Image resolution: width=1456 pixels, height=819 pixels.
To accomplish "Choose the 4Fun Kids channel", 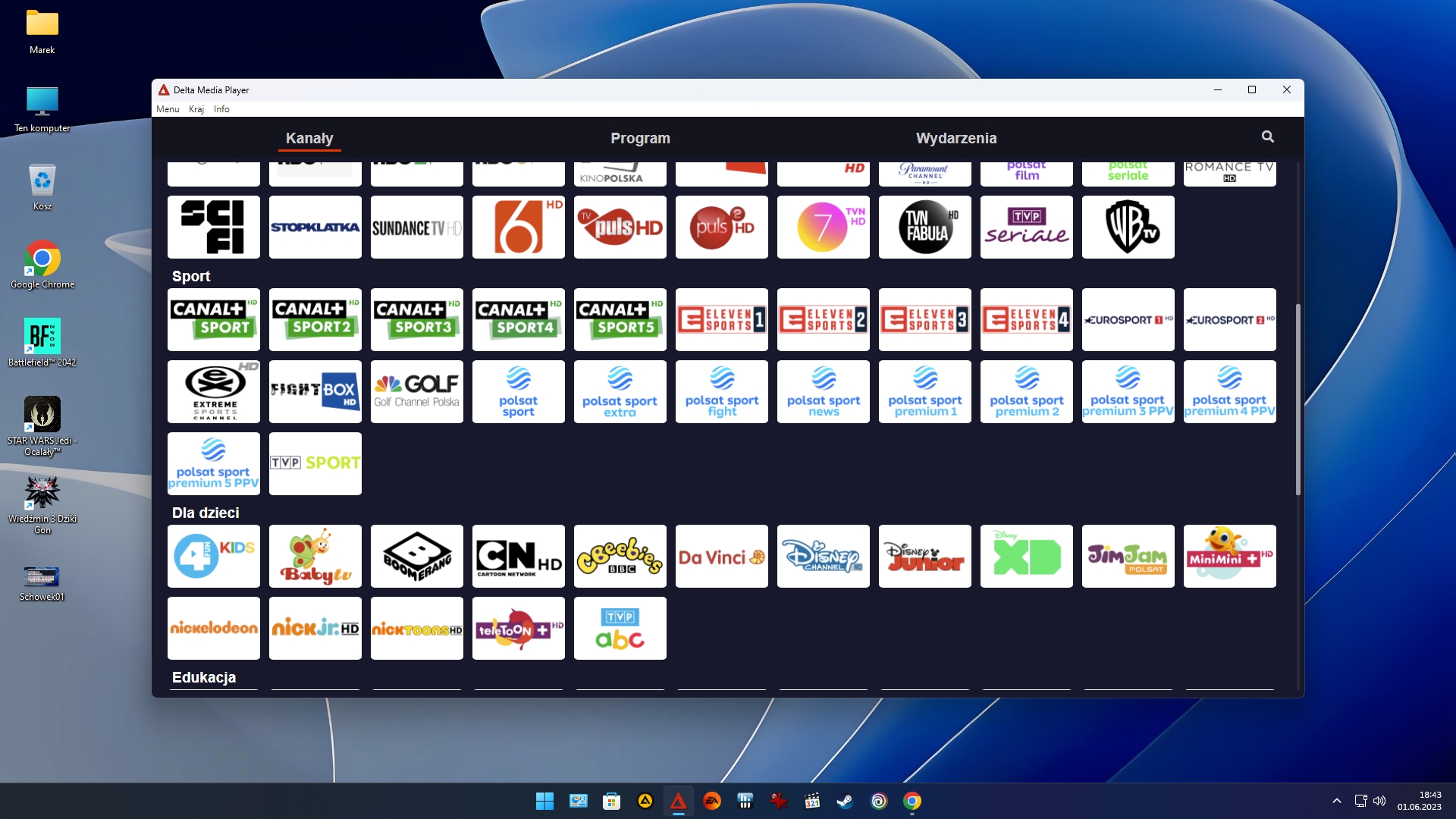I will 214,557.
